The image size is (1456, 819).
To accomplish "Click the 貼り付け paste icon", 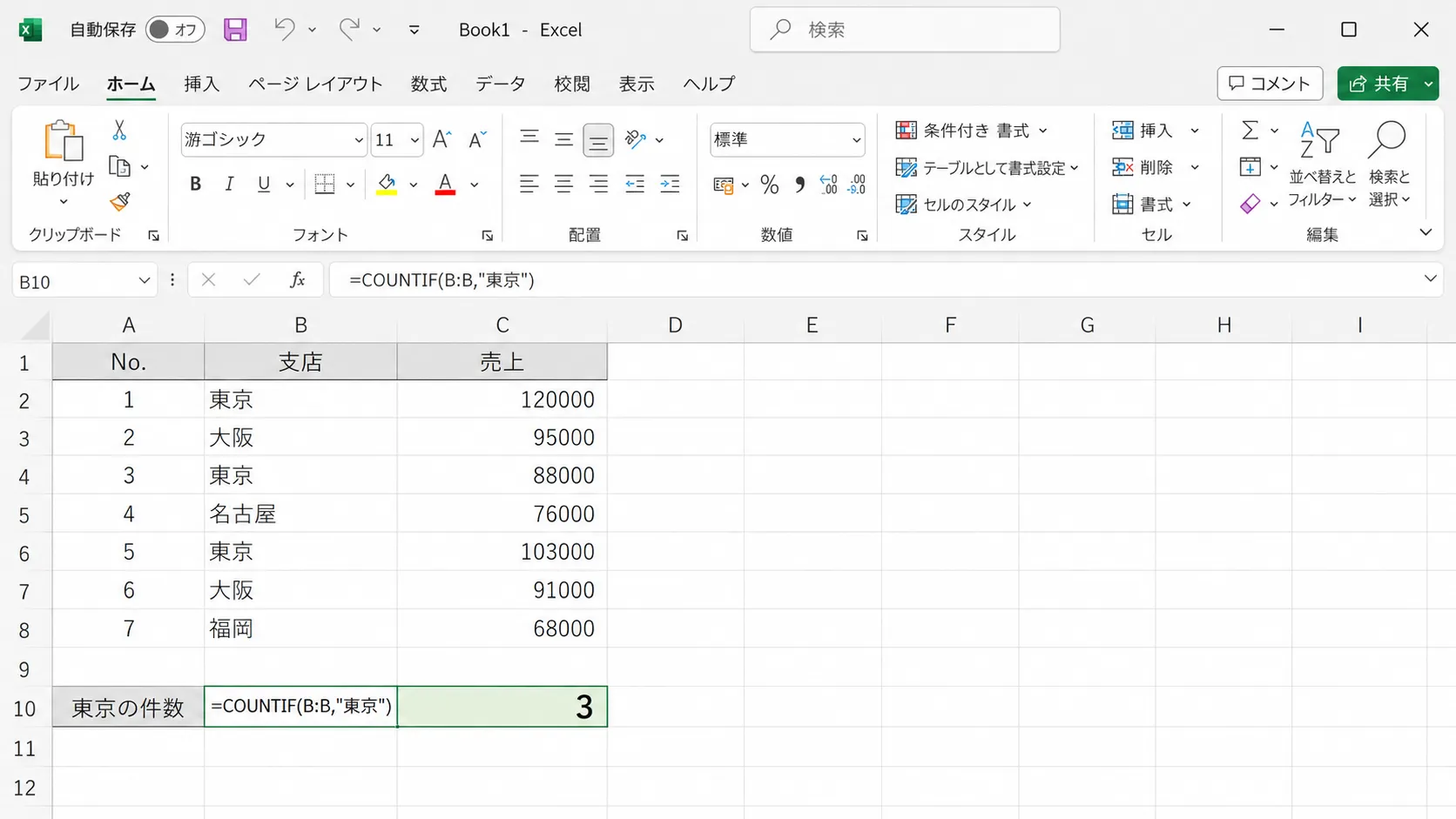I will click(64, 141).
